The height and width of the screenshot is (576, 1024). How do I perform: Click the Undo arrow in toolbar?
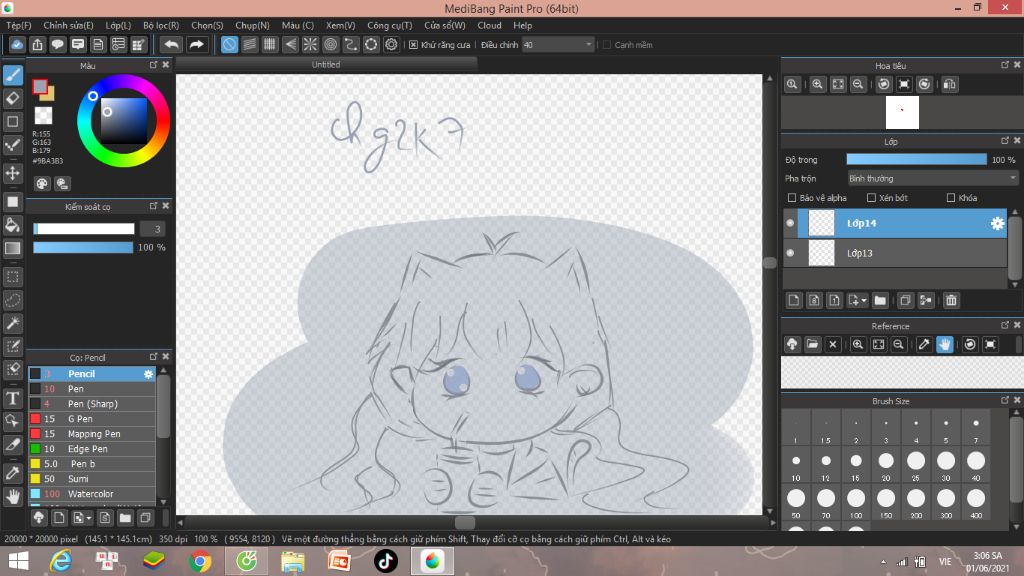pos(172,44)
